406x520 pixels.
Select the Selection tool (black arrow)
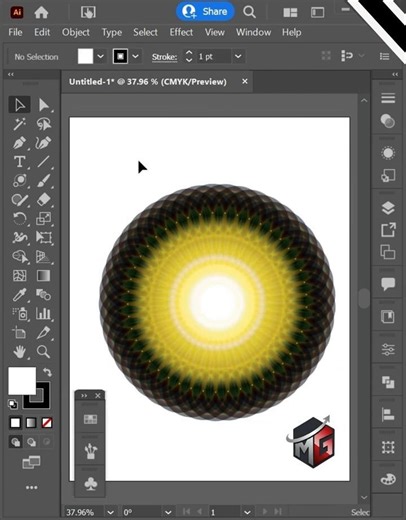pyautogui.click(x=19, y=105)
